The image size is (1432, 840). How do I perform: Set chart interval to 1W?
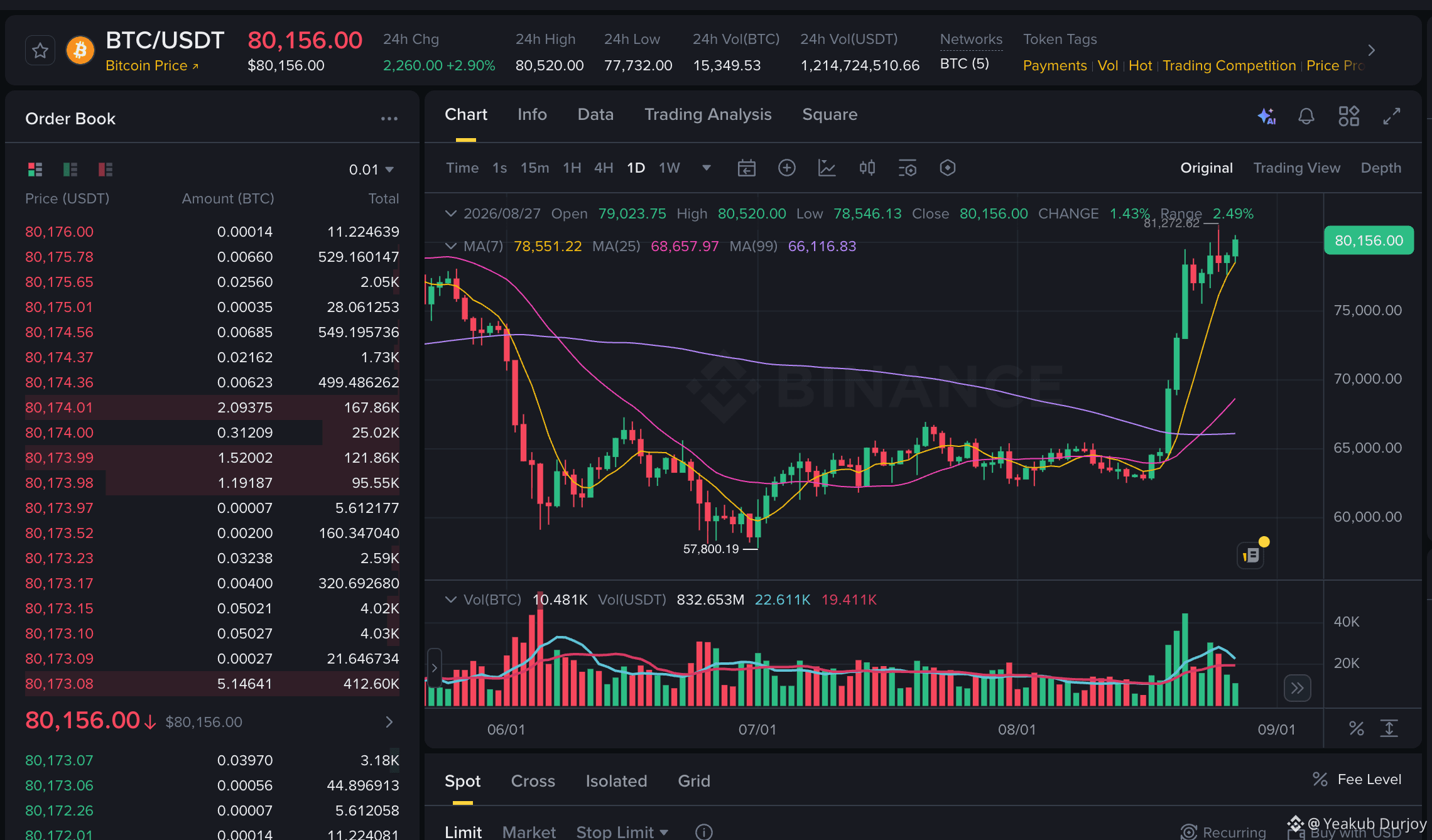coord(669,168)
